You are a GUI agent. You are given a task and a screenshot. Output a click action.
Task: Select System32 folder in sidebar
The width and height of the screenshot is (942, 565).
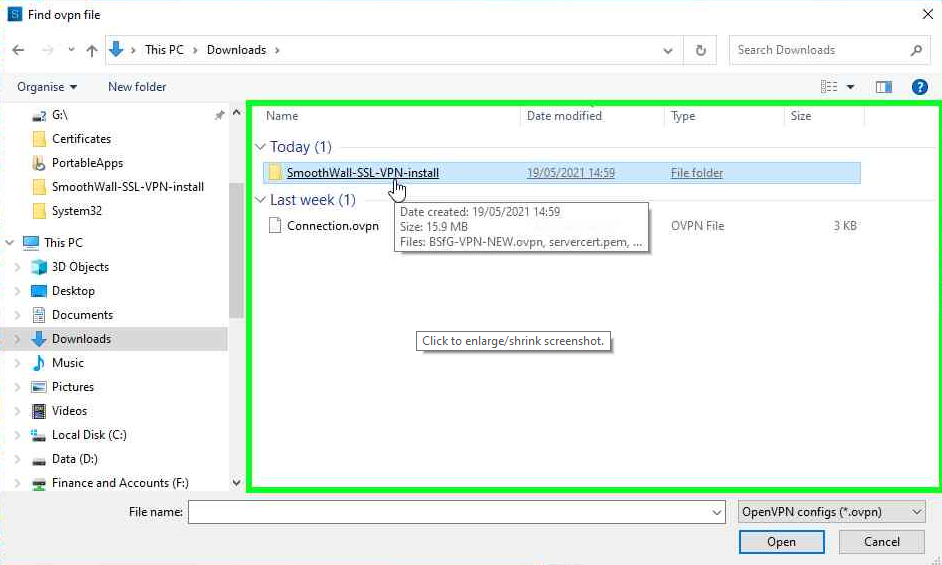(x=76, y=211)
